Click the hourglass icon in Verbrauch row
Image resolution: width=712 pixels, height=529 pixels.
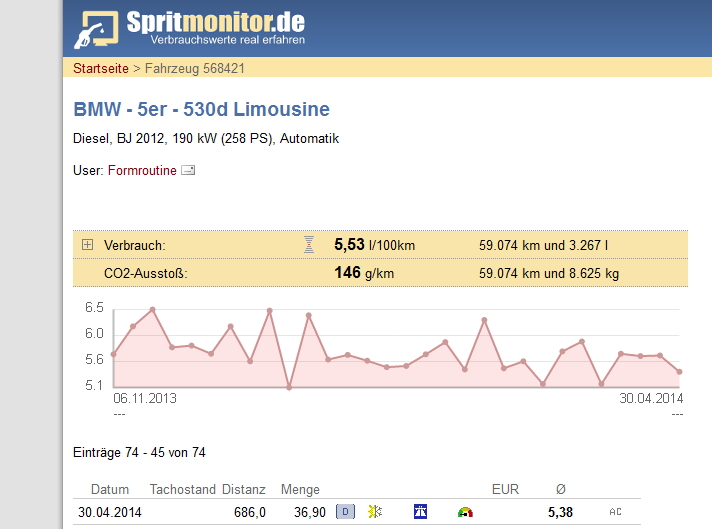coord(309,245)
